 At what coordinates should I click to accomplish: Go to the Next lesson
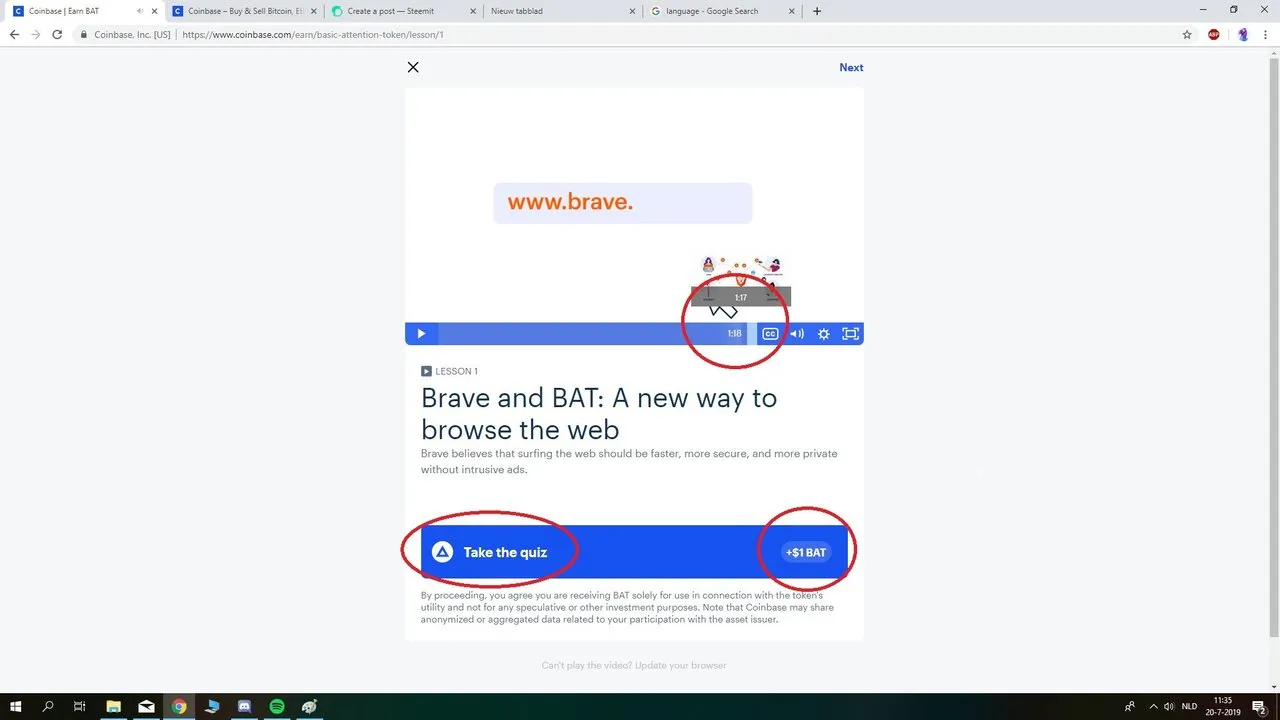(x=851, y=67)
